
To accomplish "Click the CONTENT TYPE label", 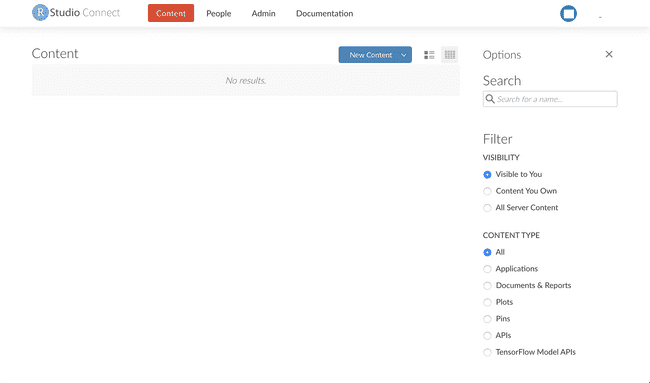I will pos(511,235).
